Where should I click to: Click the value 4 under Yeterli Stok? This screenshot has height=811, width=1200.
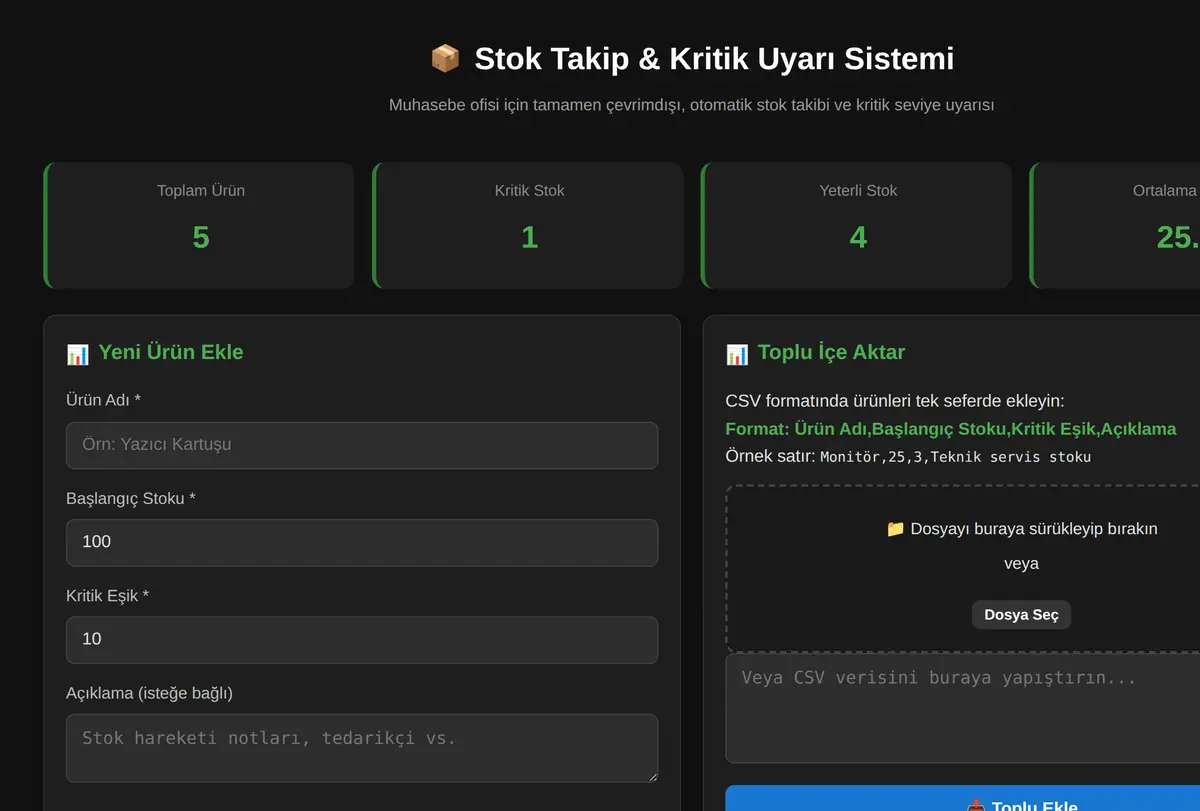858,237
